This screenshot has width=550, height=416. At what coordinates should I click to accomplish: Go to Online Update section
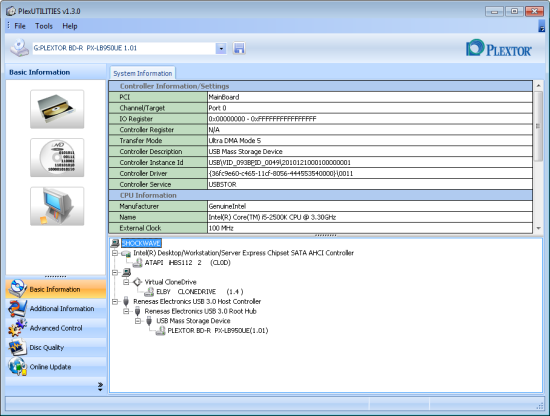tap(56, 367)
